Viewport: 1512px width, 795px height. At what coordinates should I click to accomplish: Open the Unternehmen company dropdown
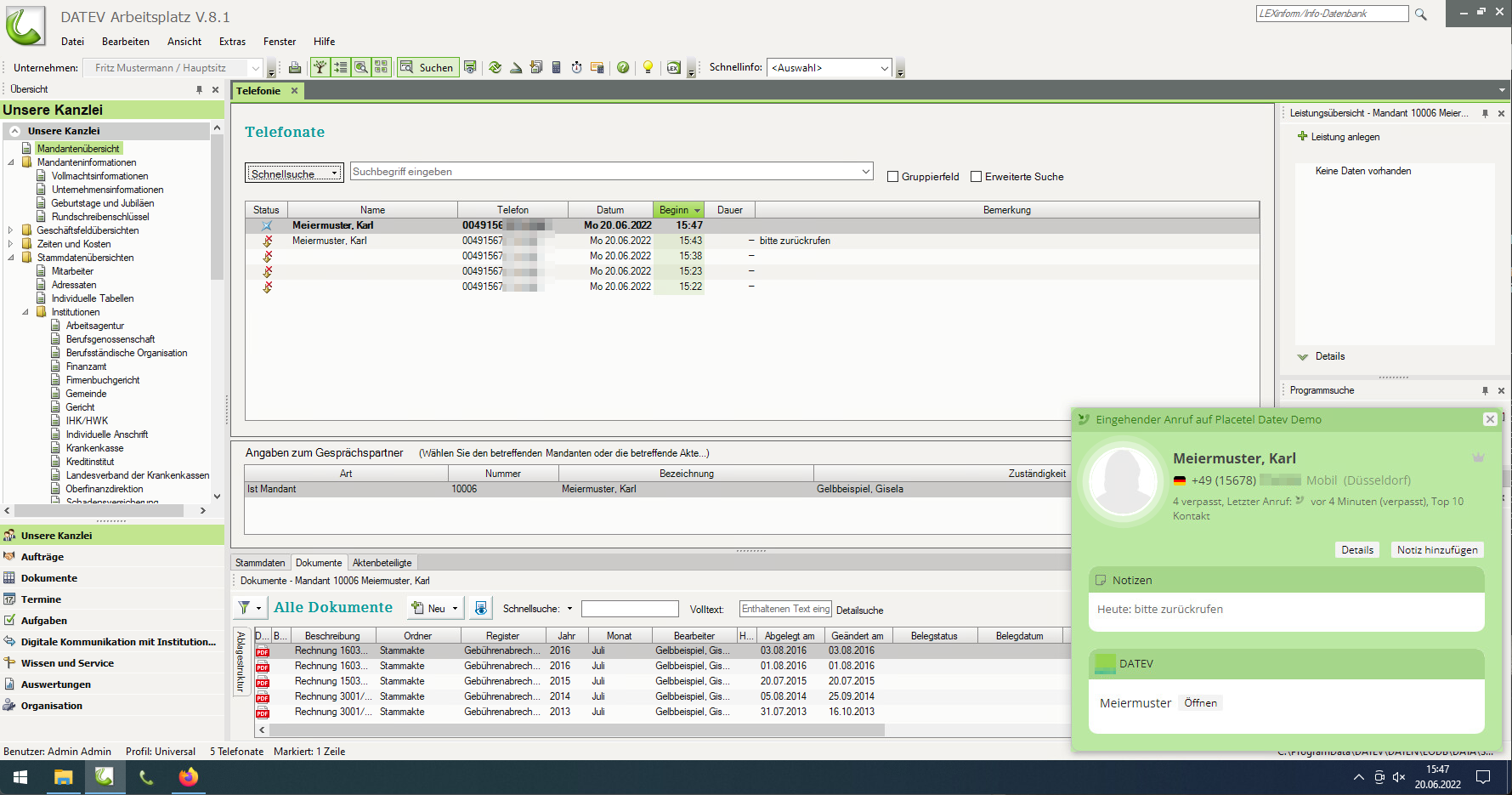click(x=255, y=68)
